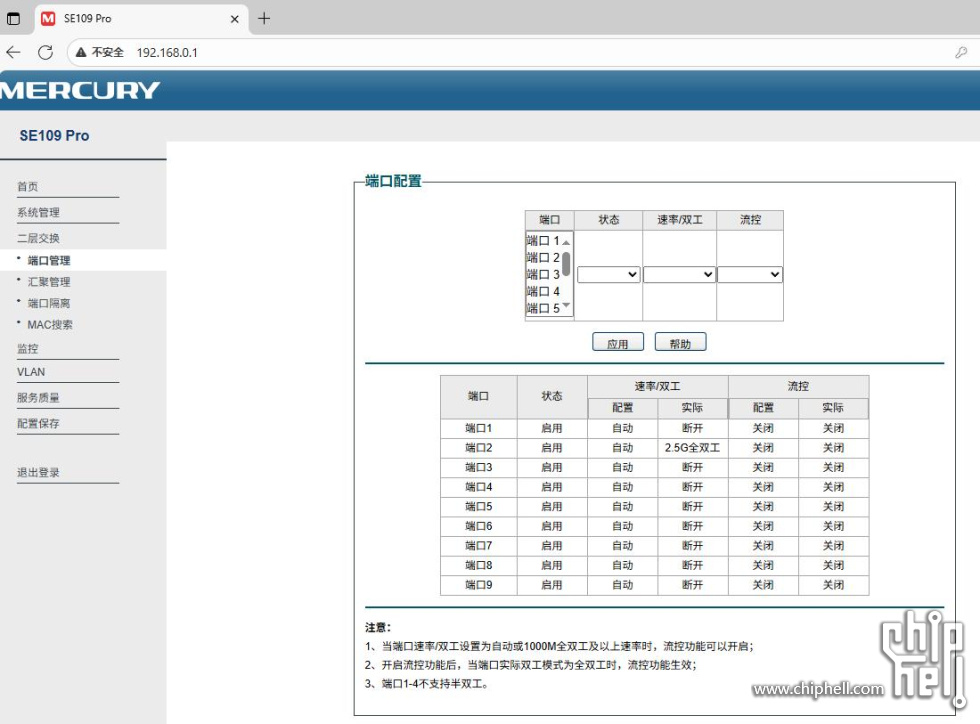Reload the page with refresh icon
Viewport: 980px width, 724px height.
point(45,52)
